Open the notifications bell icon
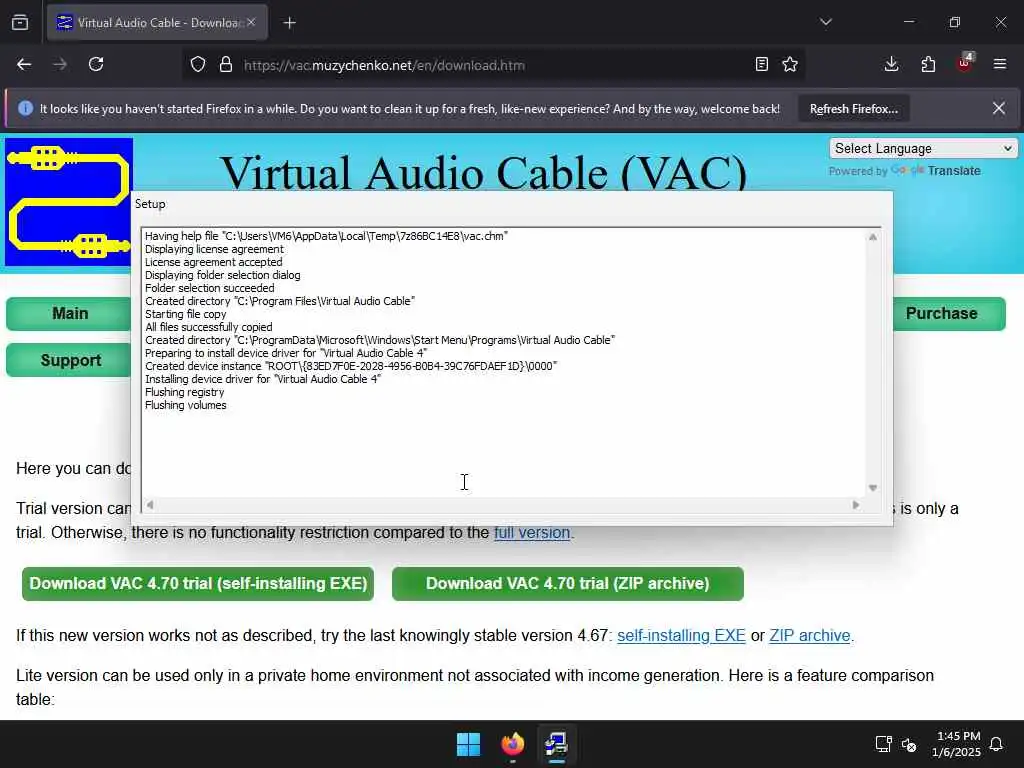The height and width of the screenshot is (768, 1024). 996,744
